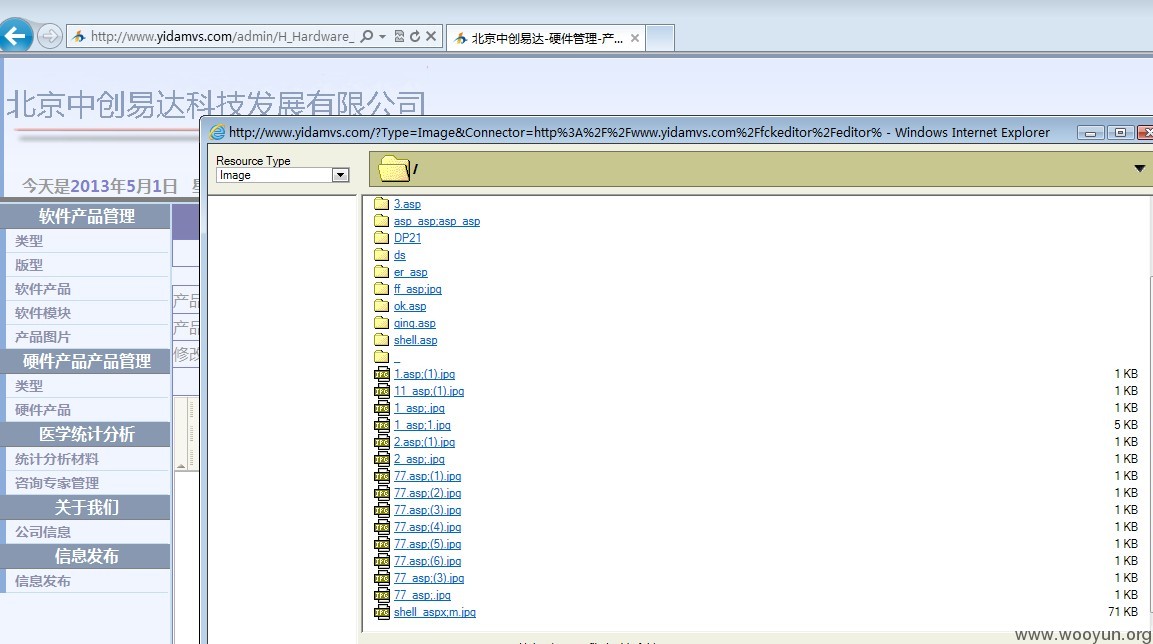Open the 产品图片 sidebar item

pos(43,337)
